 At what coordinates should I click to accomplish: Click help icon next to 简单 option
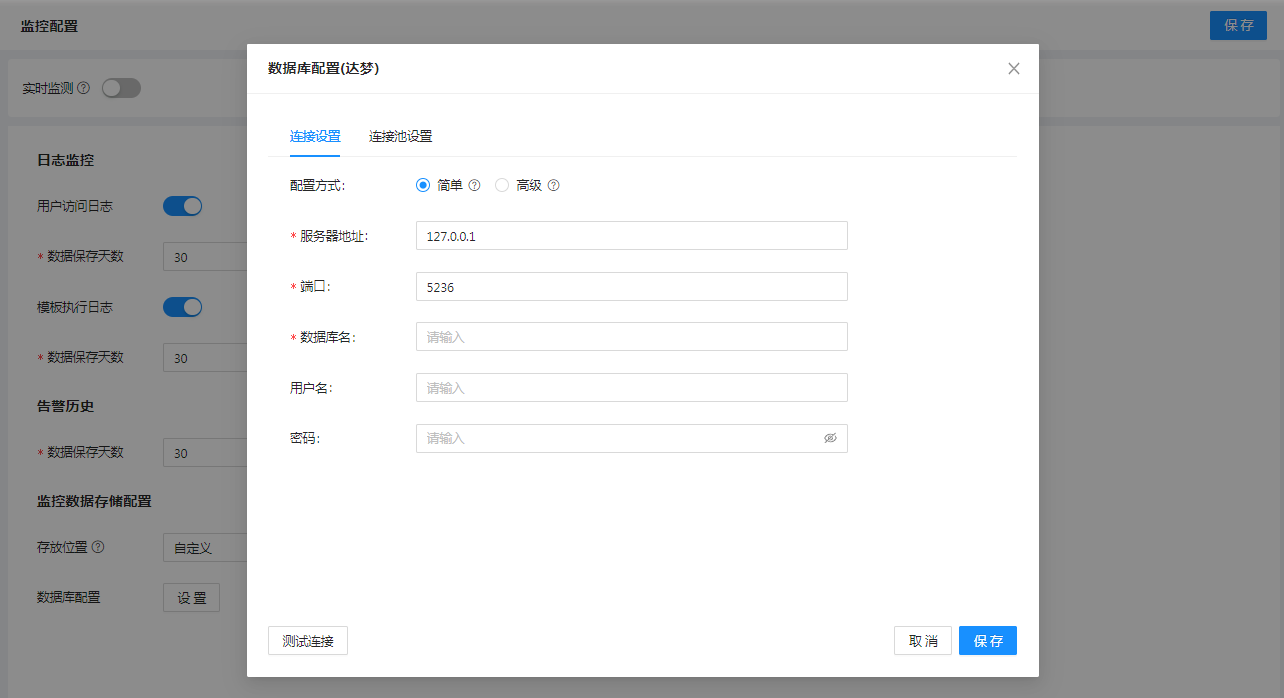[x=474, y=185]
